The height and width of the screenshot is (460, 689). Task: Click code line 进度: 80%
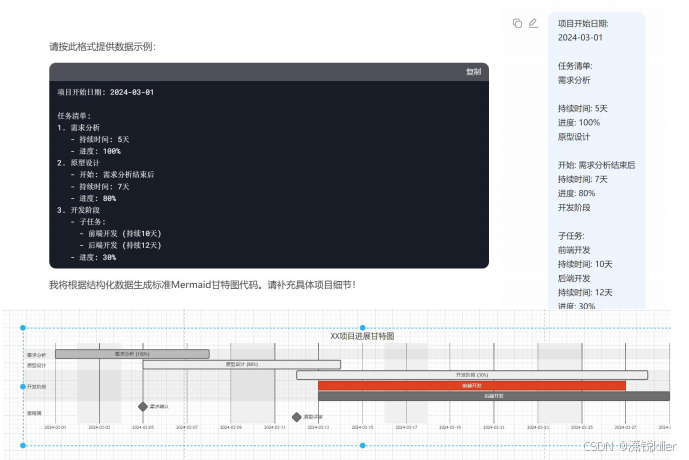coord(93,199)
